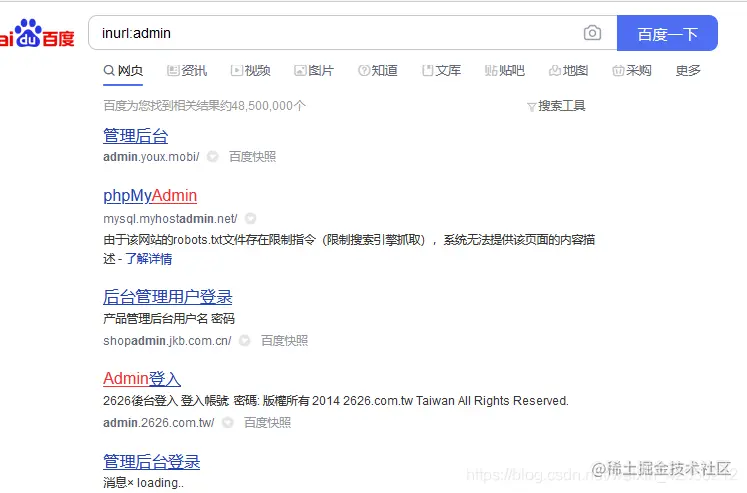Image resolution: width=747 pixels, height=493 pixels.
Task: Open the 管理后台登录 result link
Action: point(151,462)
